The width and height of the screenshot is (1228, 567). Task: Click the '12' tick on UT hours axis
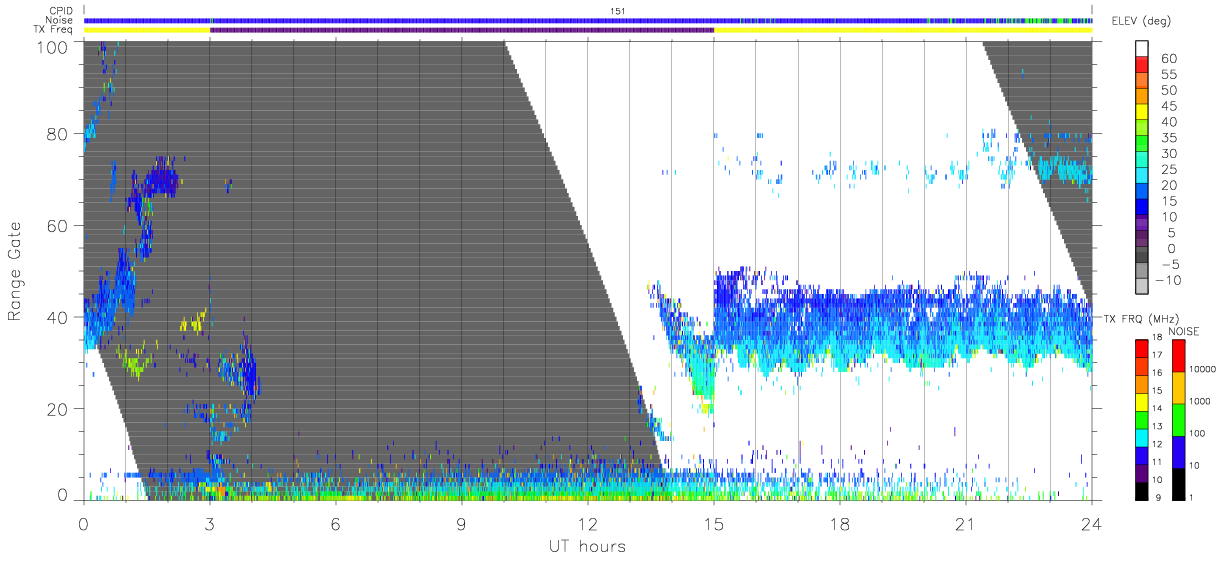(587, 523)
